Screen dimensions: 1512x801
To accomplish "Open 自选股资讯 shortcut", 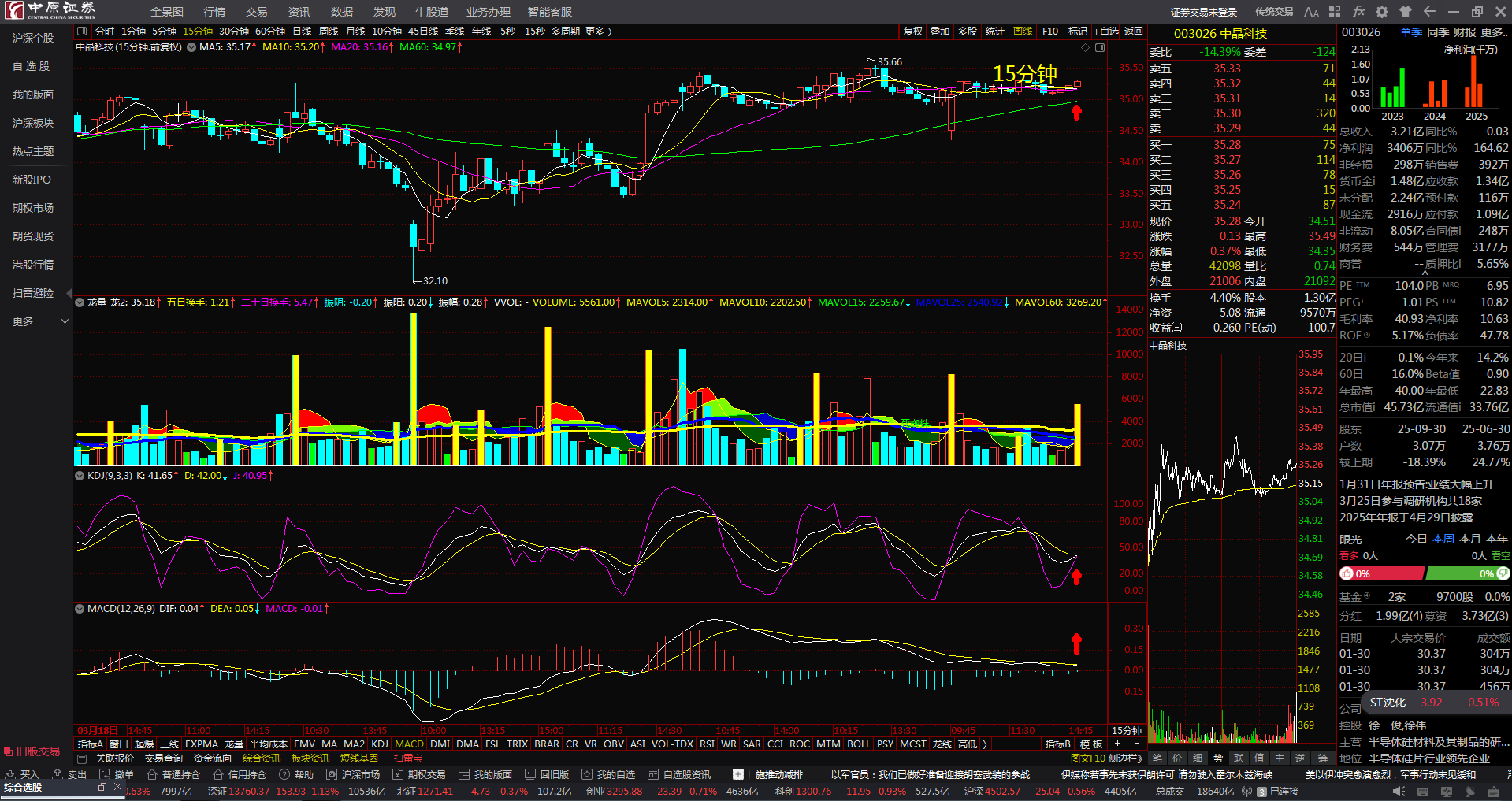I will point(679,774).
